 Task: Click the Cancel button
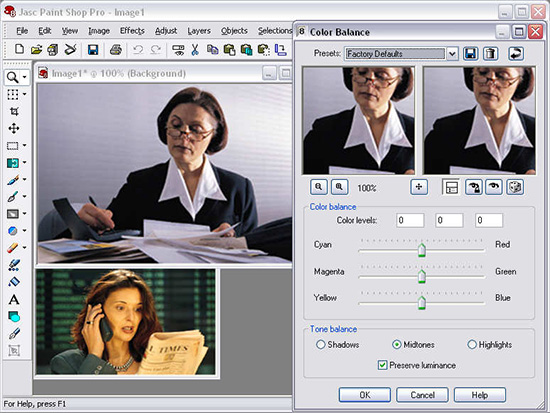422,395
